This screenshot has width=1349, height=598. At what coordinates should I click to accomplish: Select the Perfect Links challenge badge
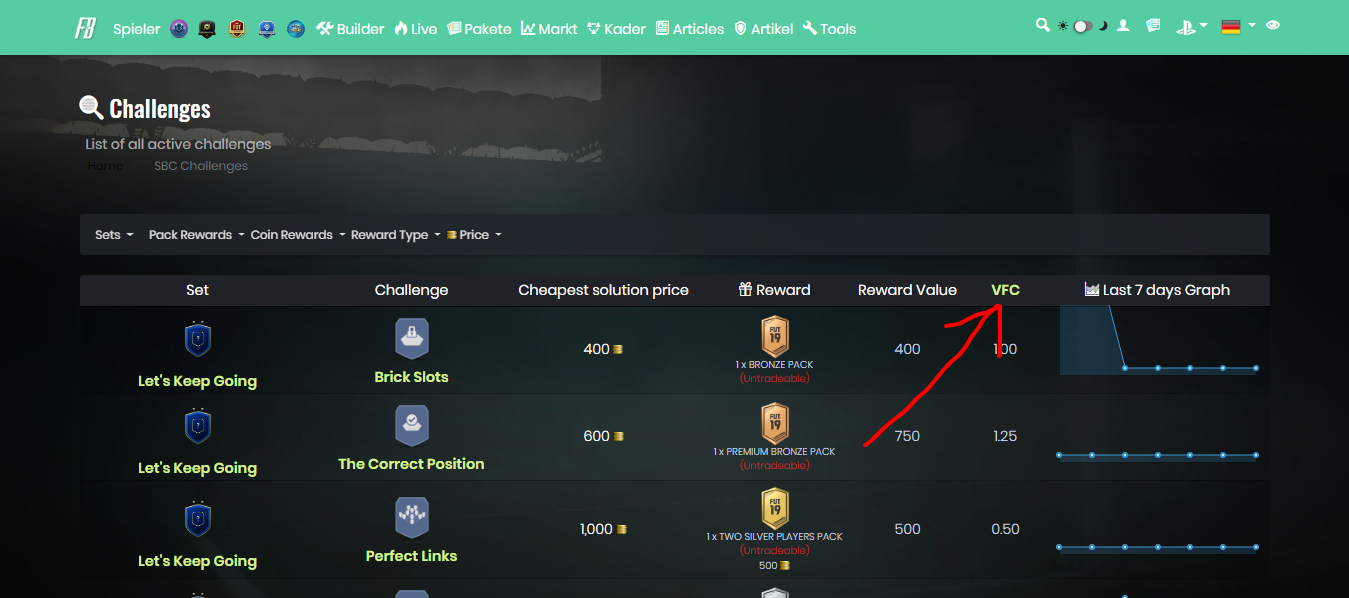[411, 517]
